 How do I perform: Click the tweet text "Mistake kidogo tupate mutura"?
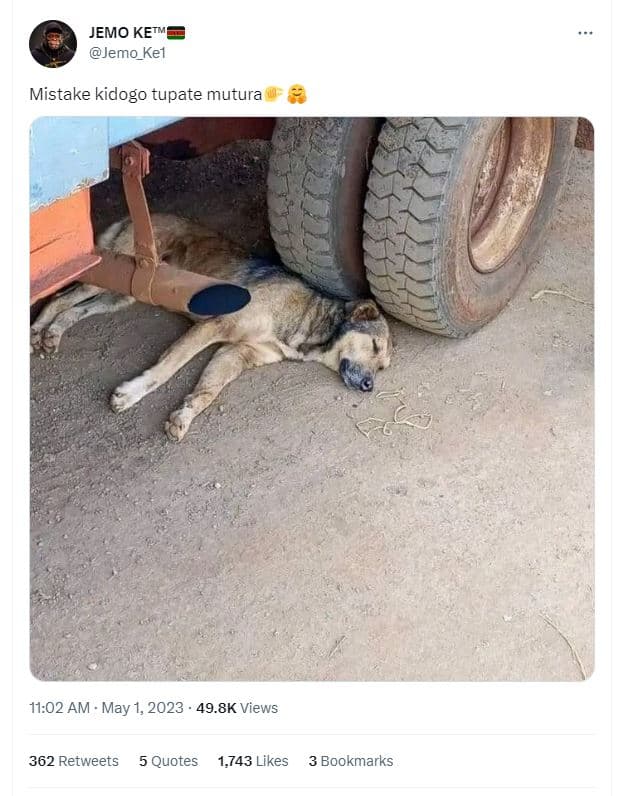point(145,95)
